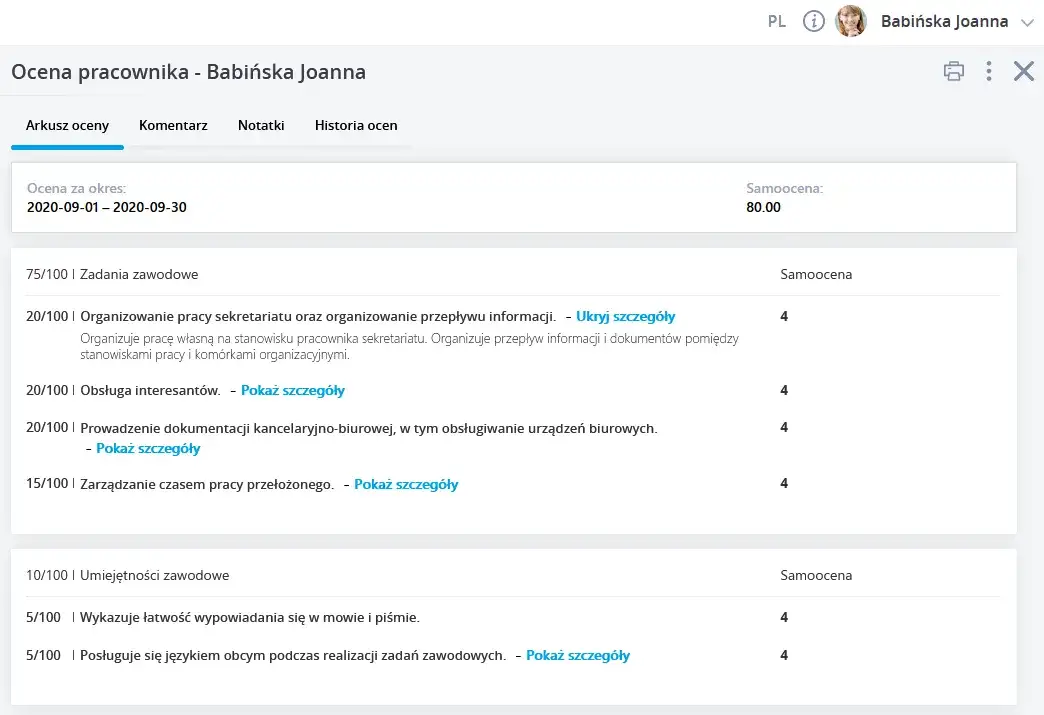Show details for Zarządzanie czasem pracy przełożonego
The height and width of the screenshot is (715, 1044).
point(406,485)
